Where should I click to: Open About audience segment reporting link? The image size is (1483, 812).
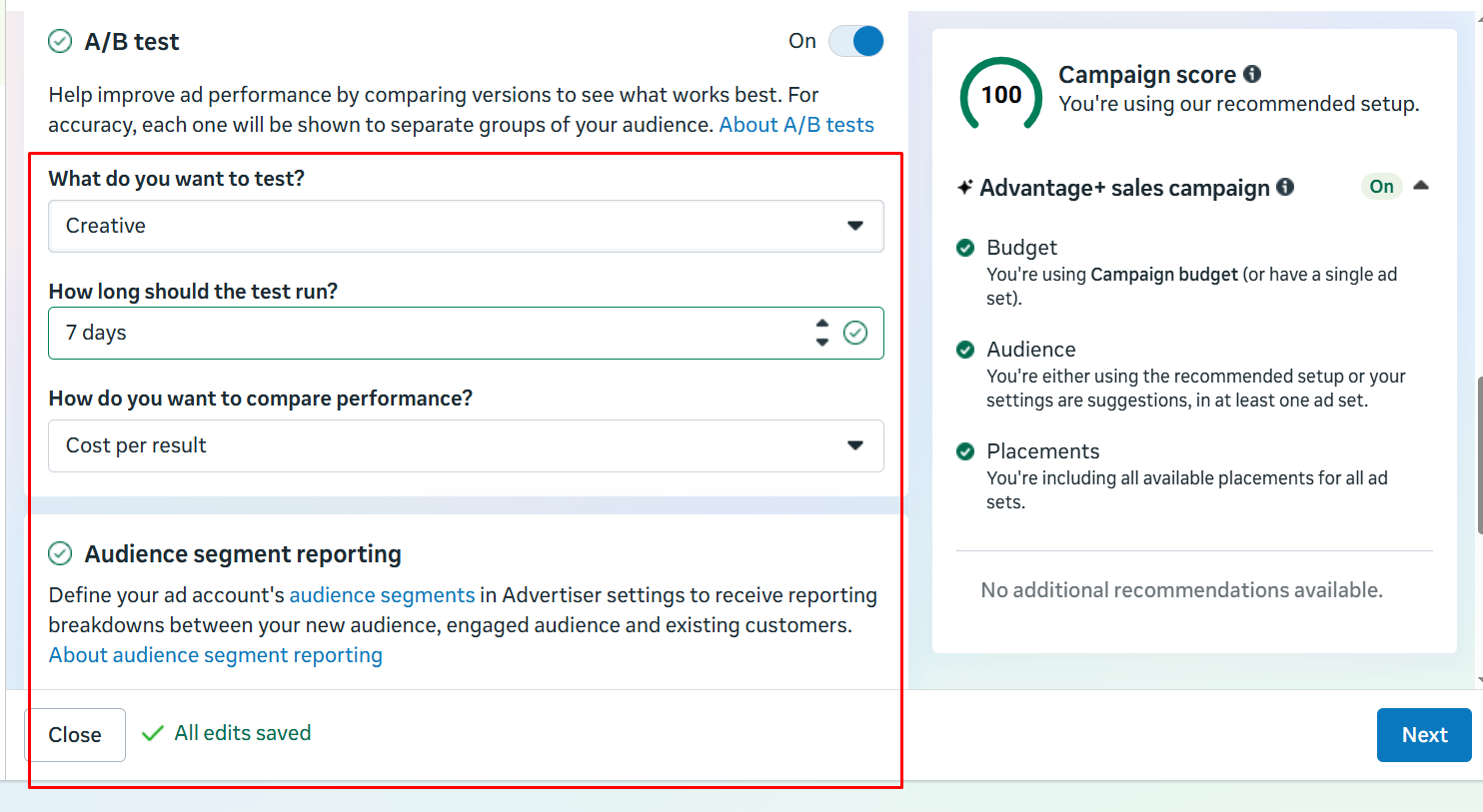pyautogui.click(x=216, y=655)
